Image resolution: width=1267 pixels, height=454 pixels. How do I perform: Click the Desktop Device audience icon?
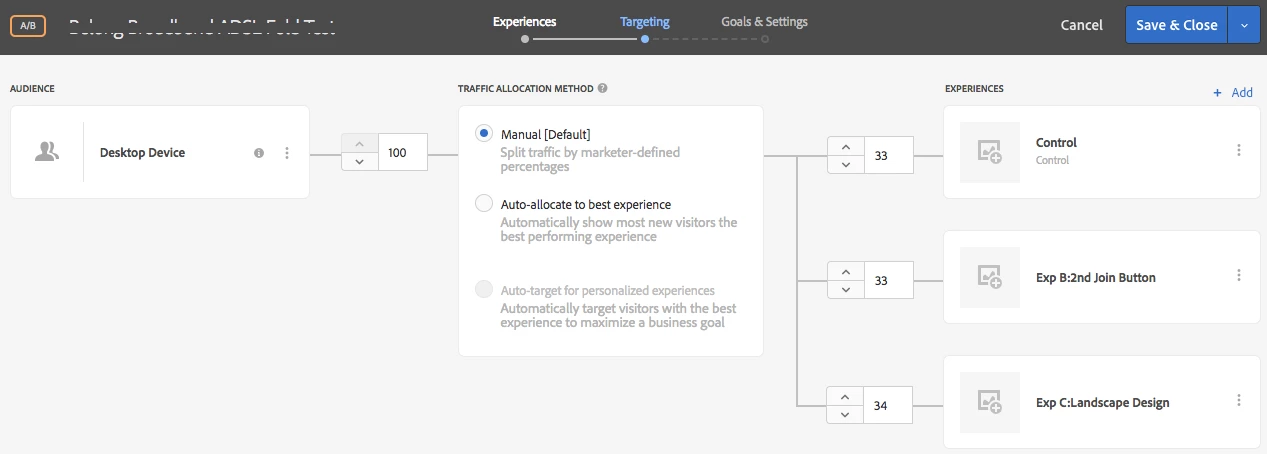point(46,152)
